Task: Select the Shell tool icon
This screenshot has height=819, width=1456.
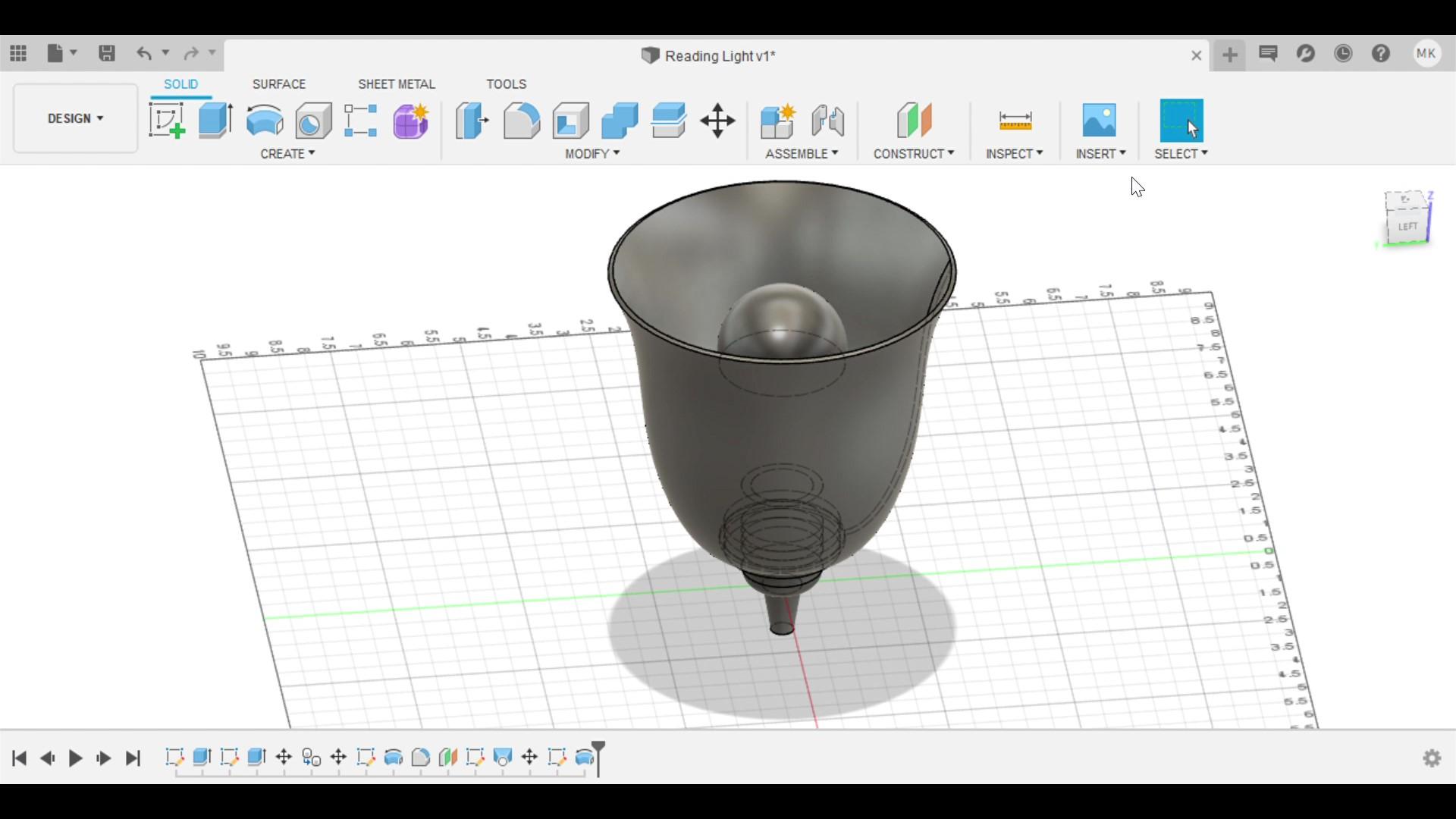Action: tap(571, 121)
